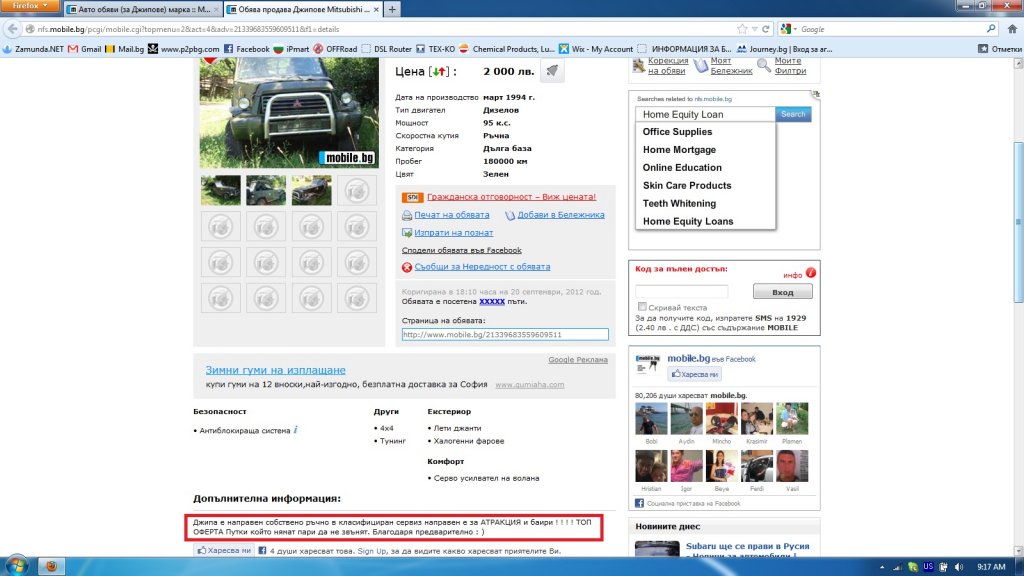The height and width of the screenshot is (576, 1024).
Task: Open the TEX-KO bookmark
Action: coord(436,49)
